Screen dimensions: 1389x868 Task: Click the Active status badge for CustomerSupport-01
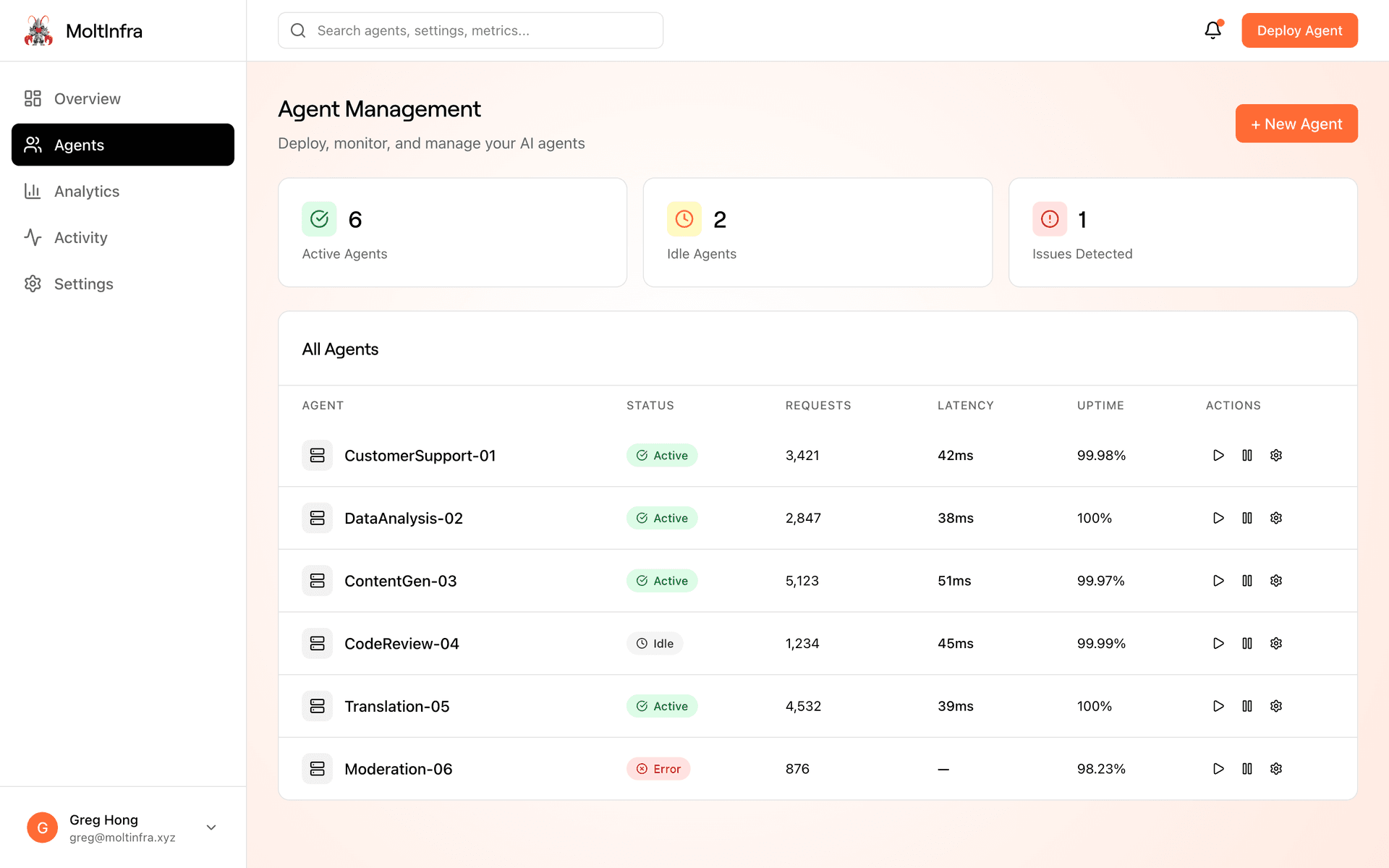pyautogui.click(x=662, y=455)
